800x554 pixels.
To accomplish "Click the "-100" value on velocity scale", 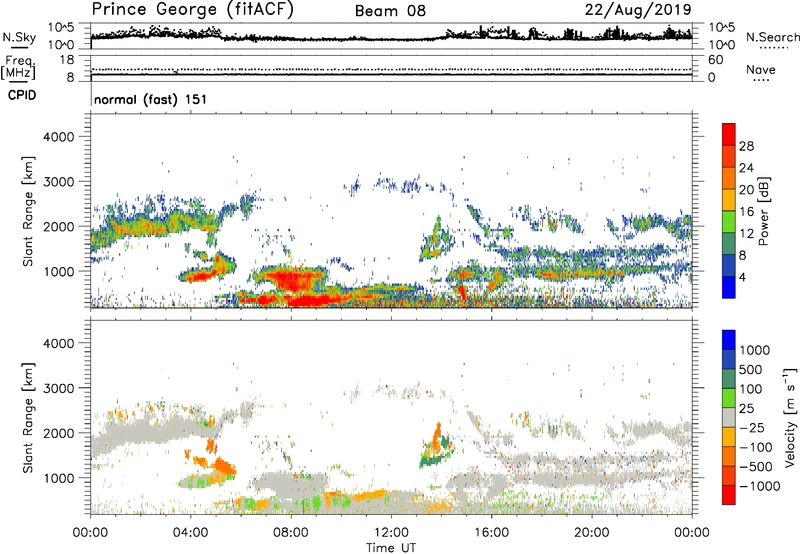I will (756, 447).
